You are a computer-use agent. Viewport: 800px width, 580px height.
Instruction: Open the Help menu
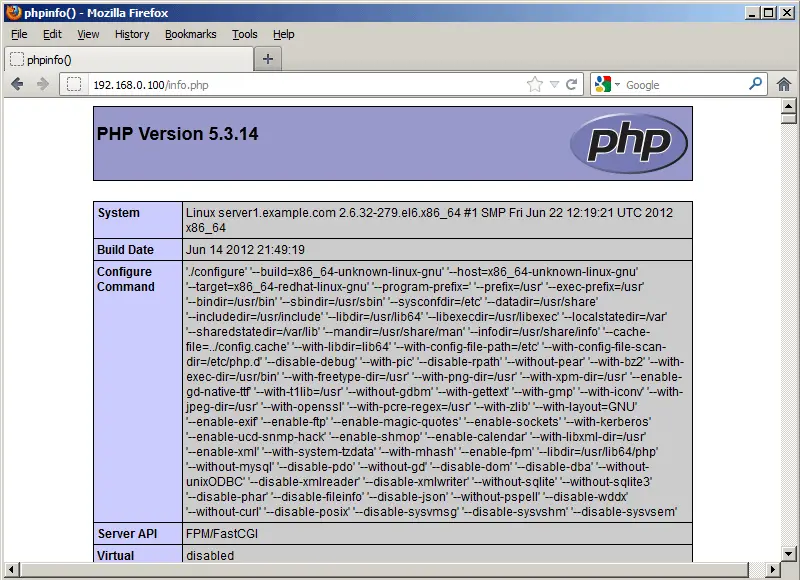pyautogui.click(x=283, y=34)
